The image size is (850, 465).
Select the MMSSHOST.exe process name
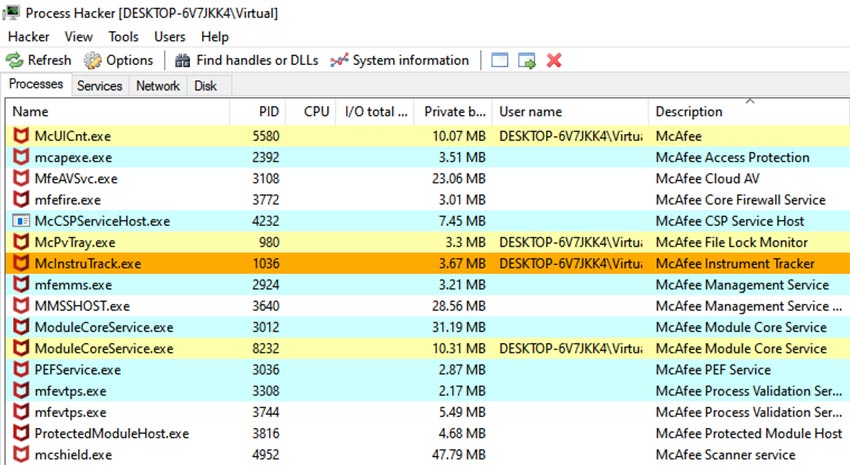coord(82,306)
